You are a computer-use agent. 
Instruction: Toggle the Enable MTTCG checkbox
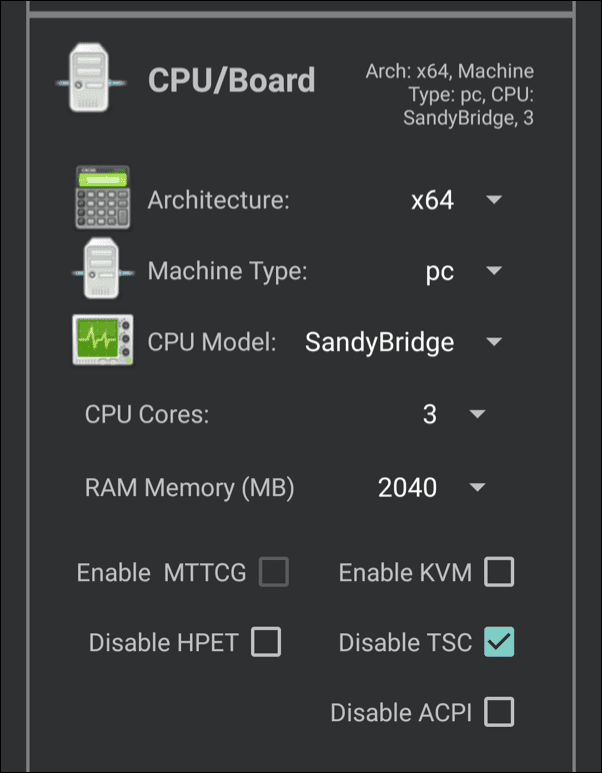273,572
